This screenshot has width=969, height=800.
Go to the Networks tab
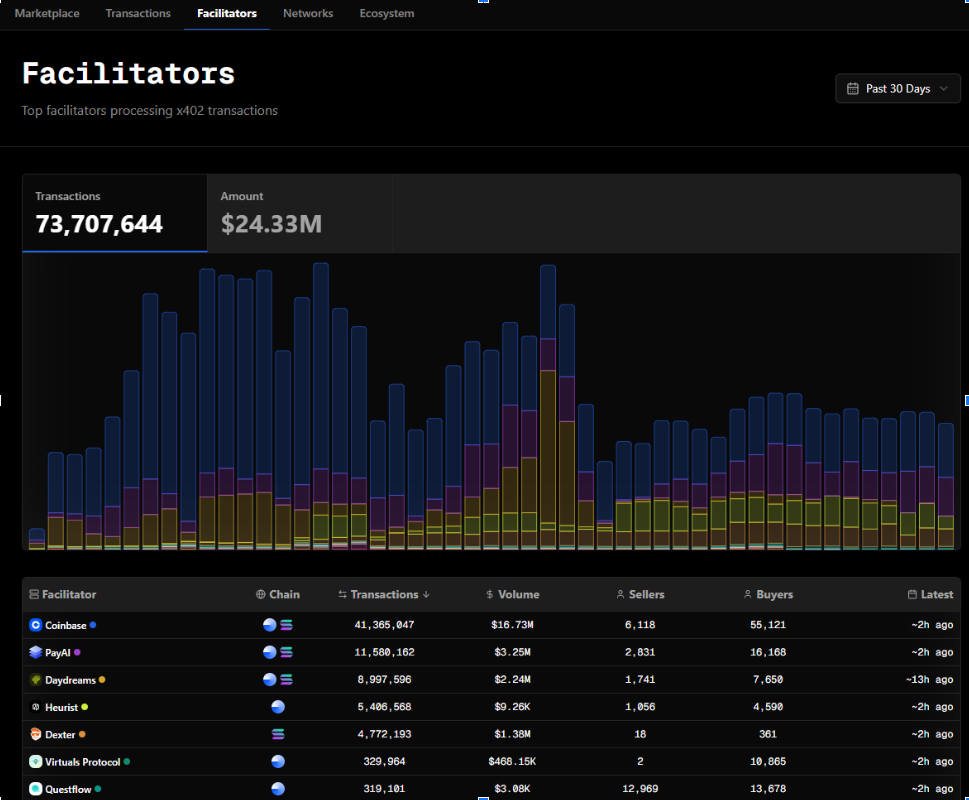[308, 13]
